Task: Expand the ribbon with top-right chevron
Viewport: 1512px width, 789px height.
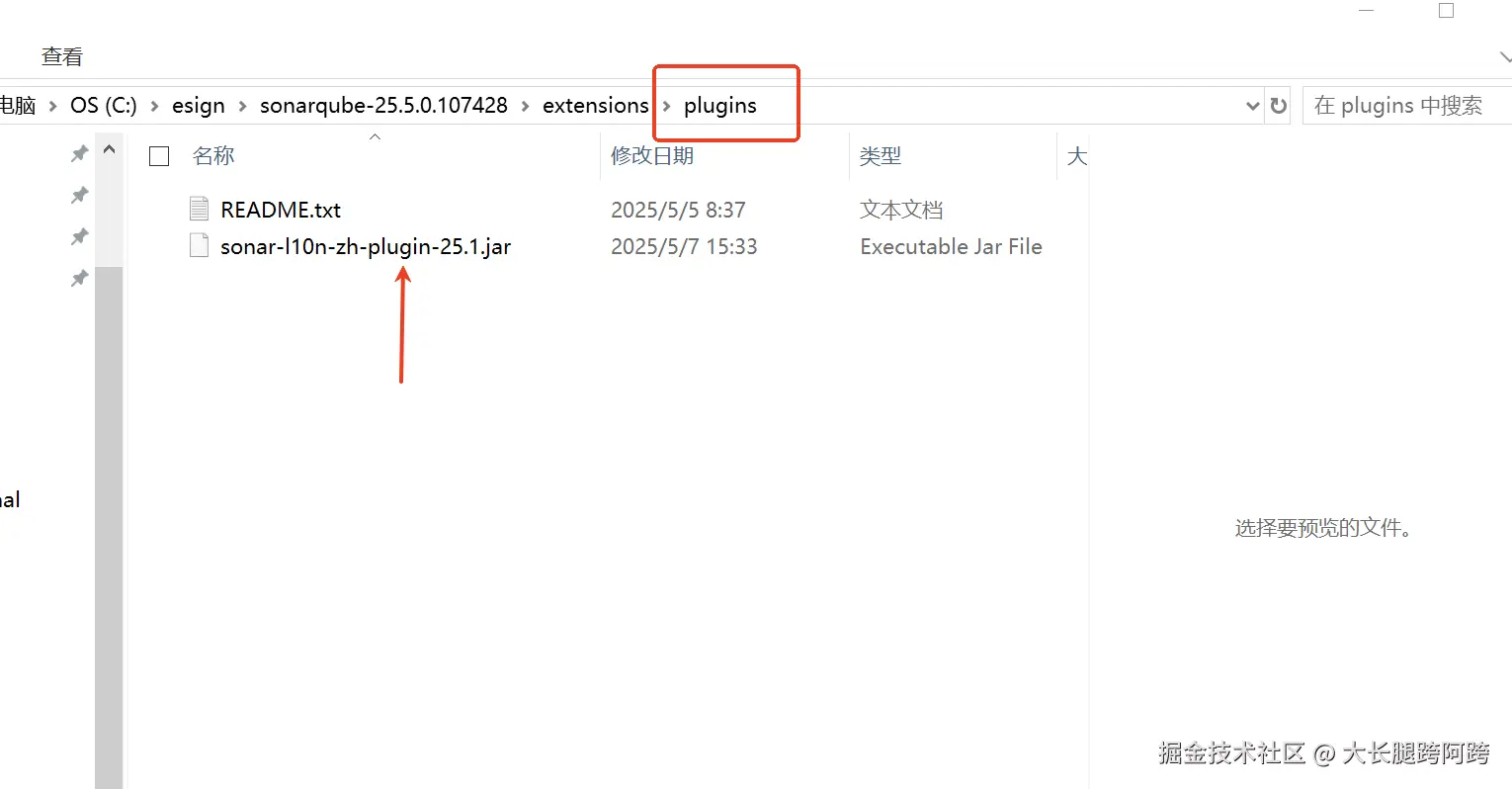Action: [1504, 58]
